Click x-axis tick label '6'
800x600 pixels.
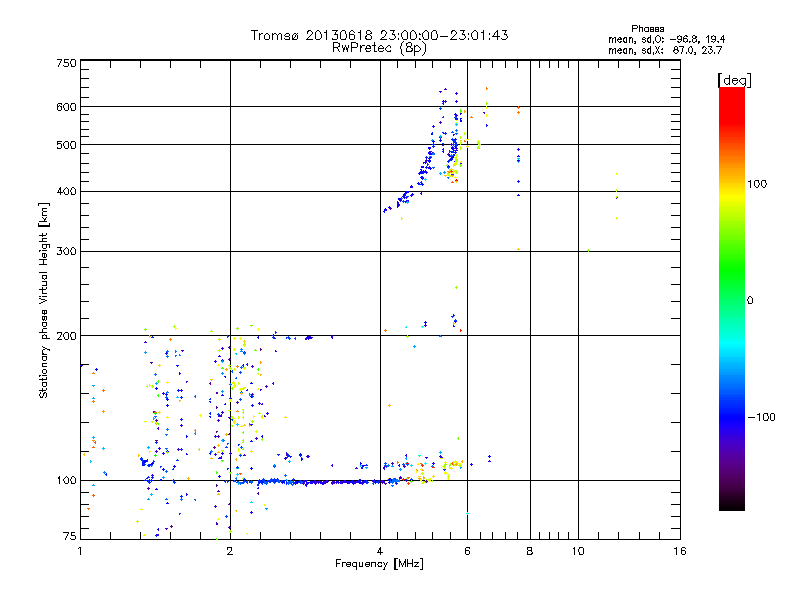click(467, 551)
